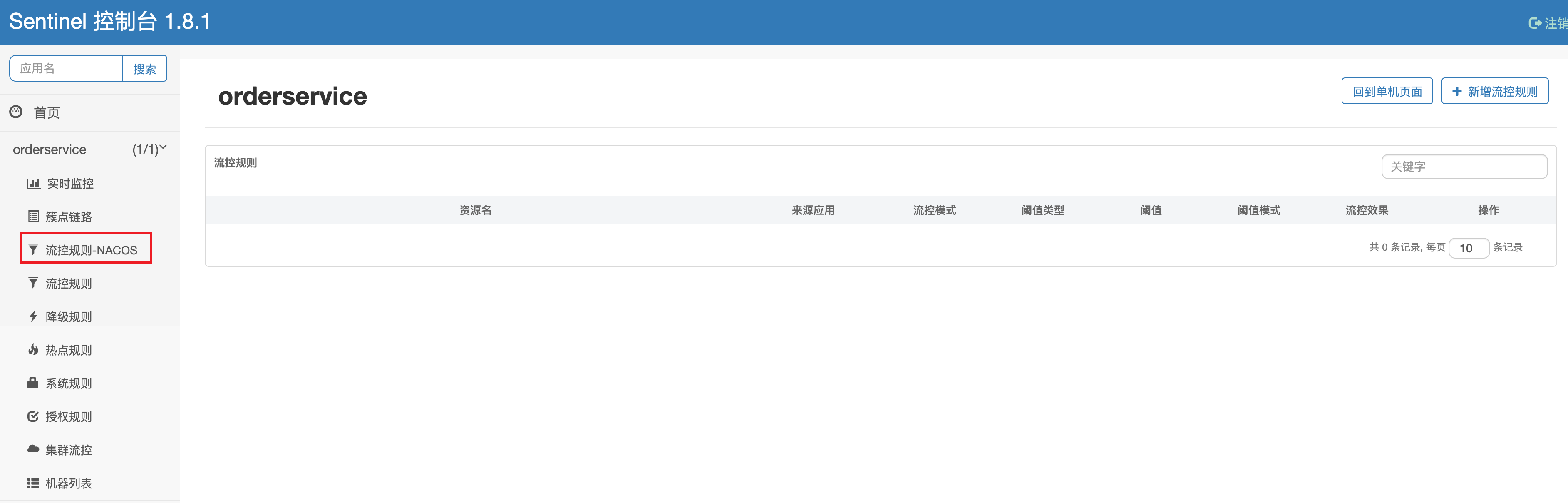Click the 来源应用 column header
The height and width of the screenshot is (503, 1568).
(x=813, y=210)
